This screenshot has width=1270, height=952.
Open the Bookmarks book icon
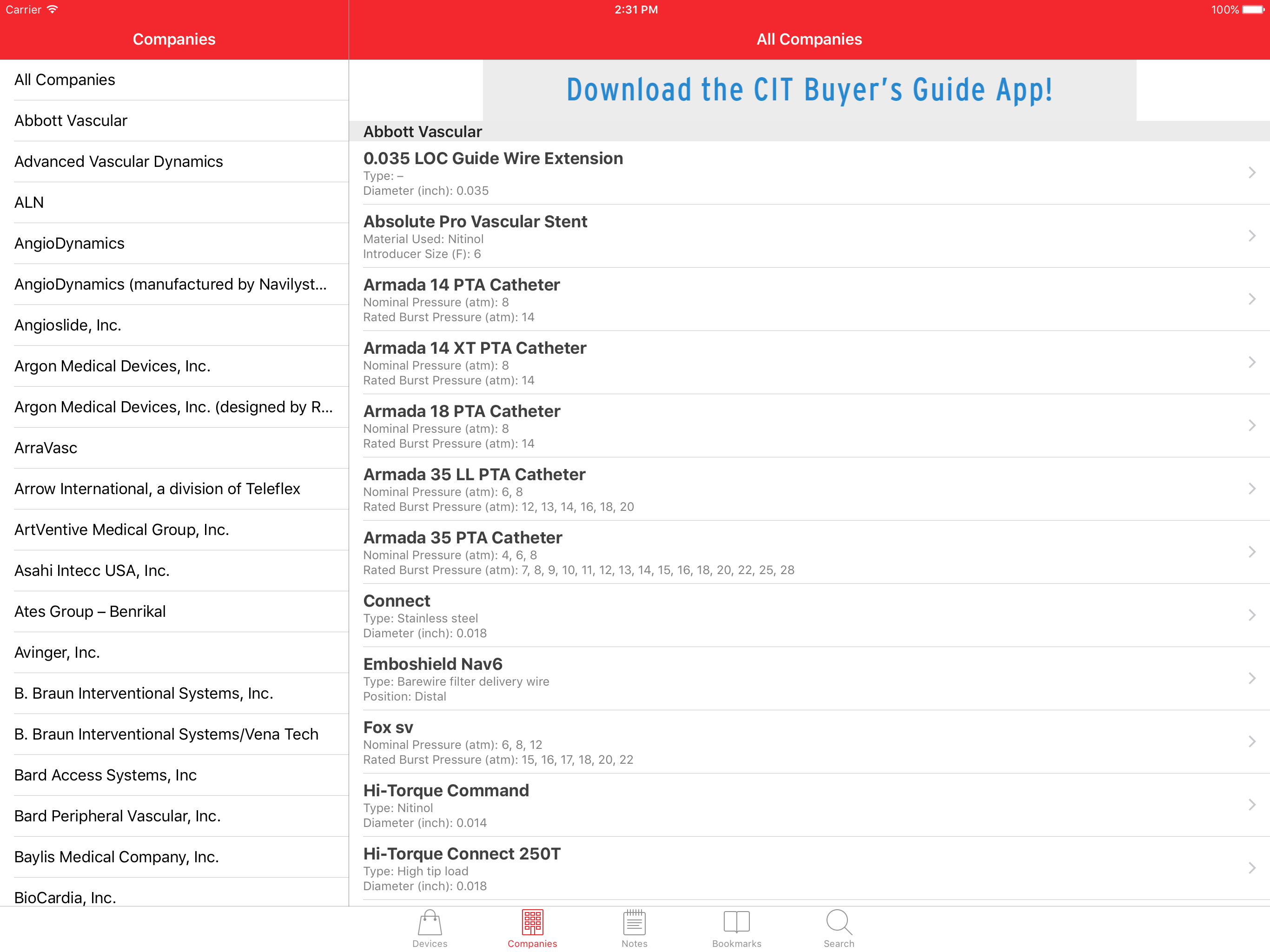pos(737,922)
